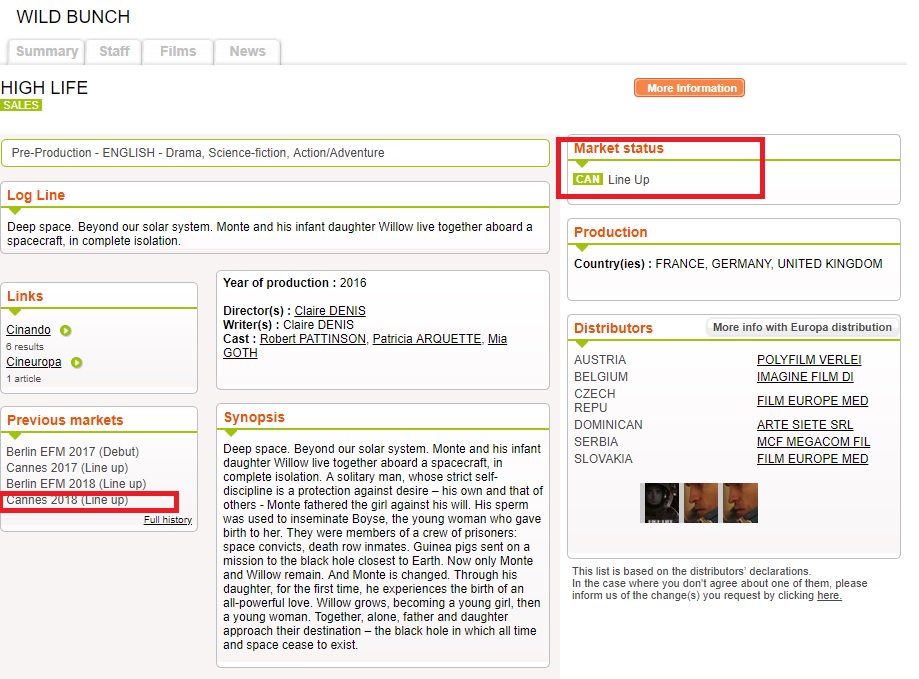Open the Summary tab

click(x=46, y=52)
